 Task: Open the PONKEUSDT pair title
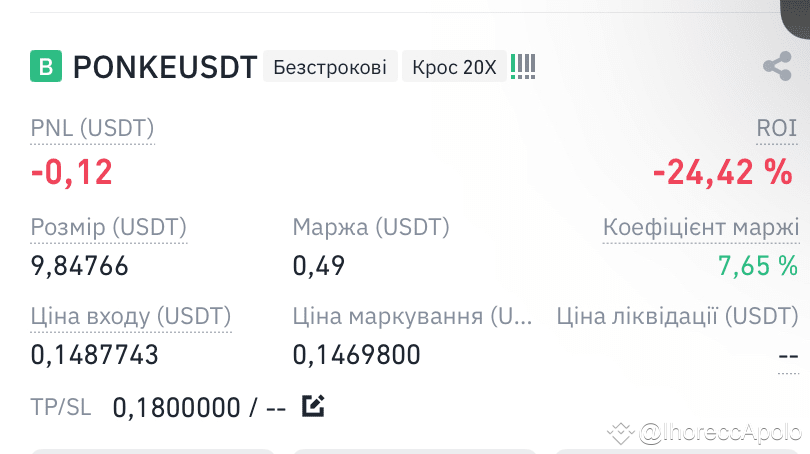coord(165,67)
